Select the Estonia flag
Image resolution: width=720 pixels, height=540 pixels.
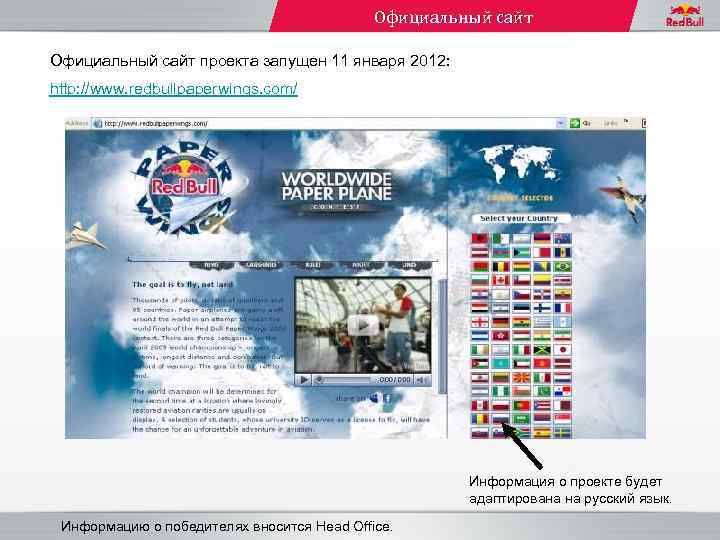[x=521, y=308]
